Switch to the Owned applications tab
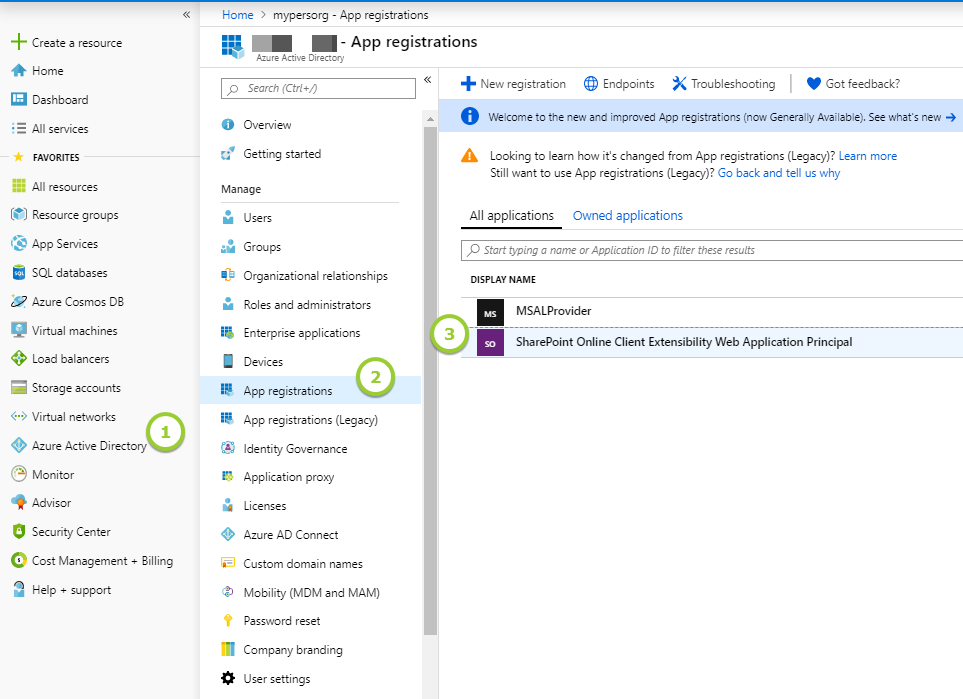The width and height of the screenshot is (963, 699). pos(628,216)
